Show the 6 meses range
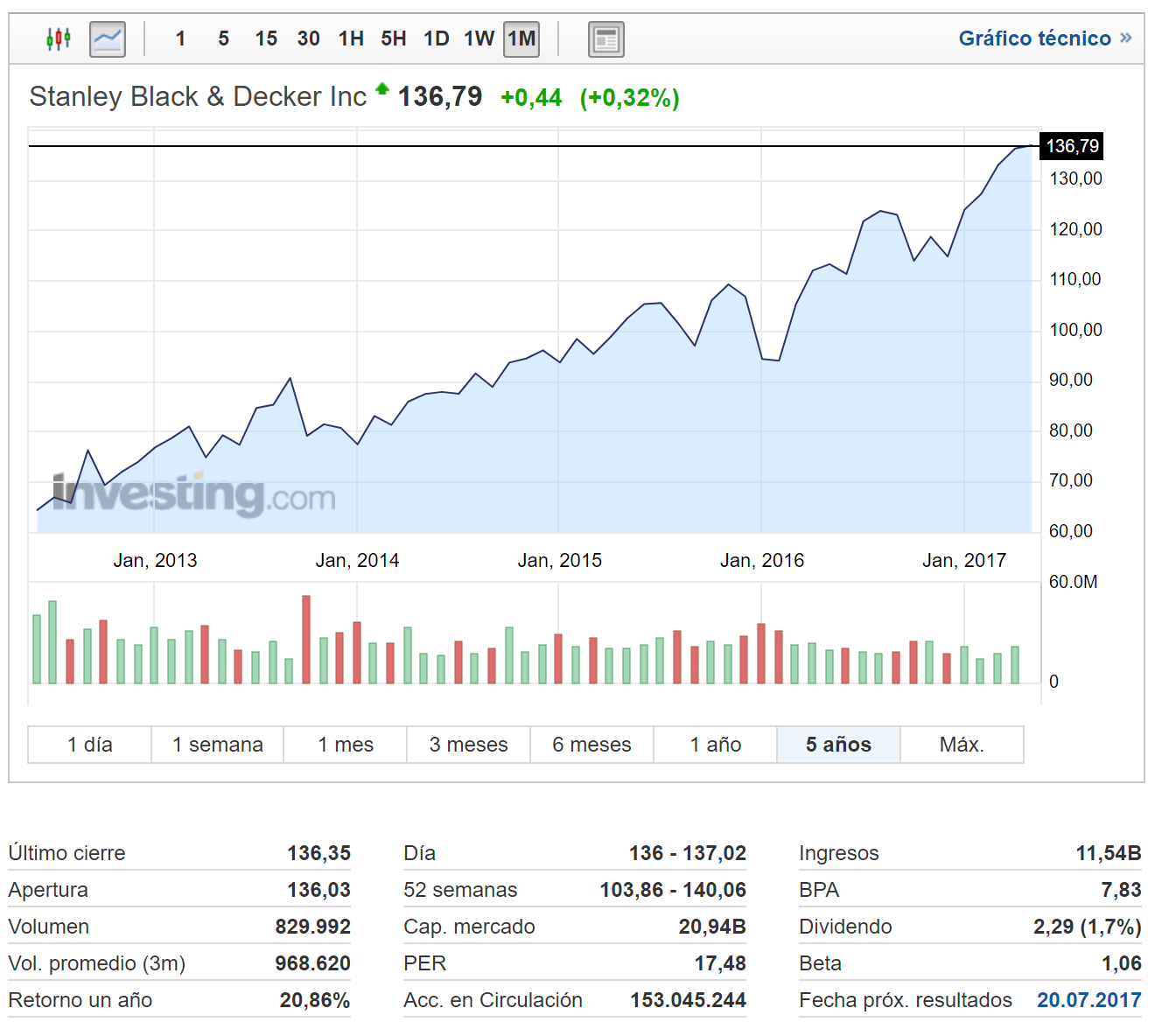Viewport: 1169px width, 1036px height. pyautogui.click(x=591, y=745)
